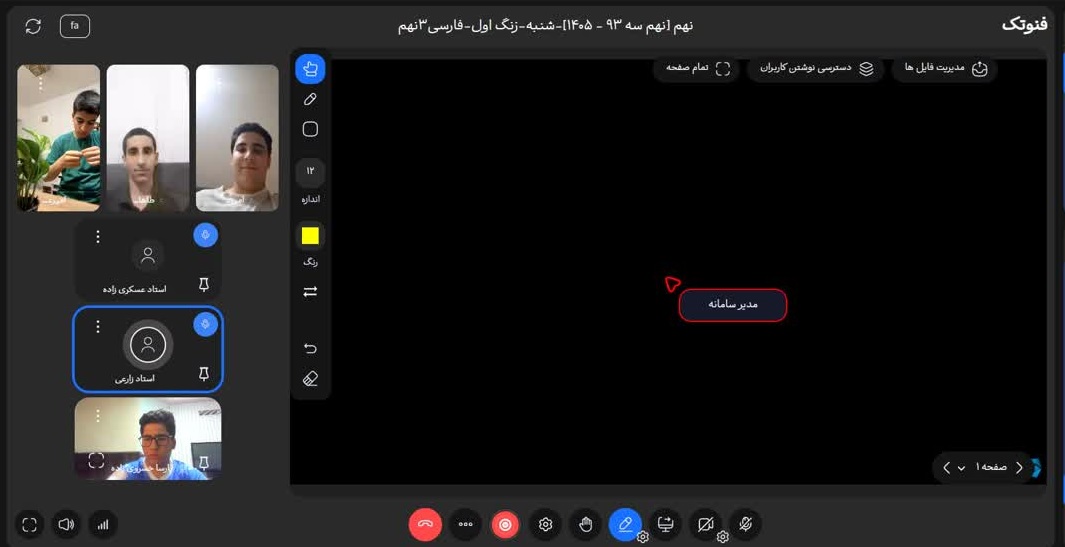This screenshot has width=1065, height=547.
Task: Undo the last whiteboard action
Action: [x=310, y=349]
